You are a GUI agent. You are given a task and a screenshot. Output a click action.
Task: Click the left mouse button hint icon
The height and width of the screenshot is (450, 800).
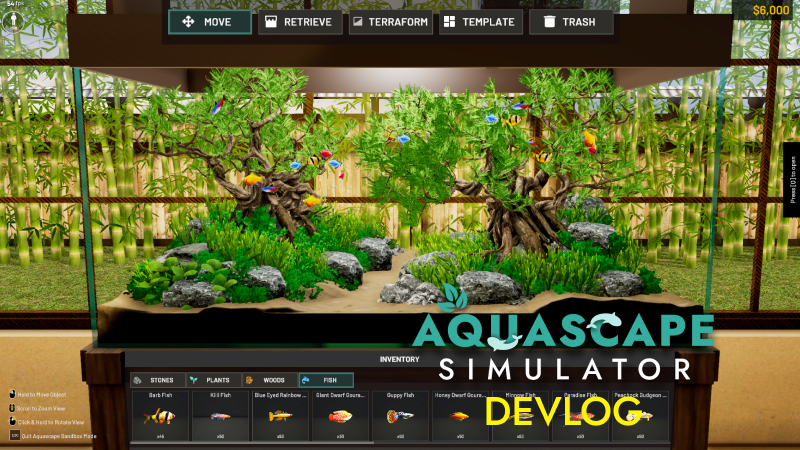point(12,394)
